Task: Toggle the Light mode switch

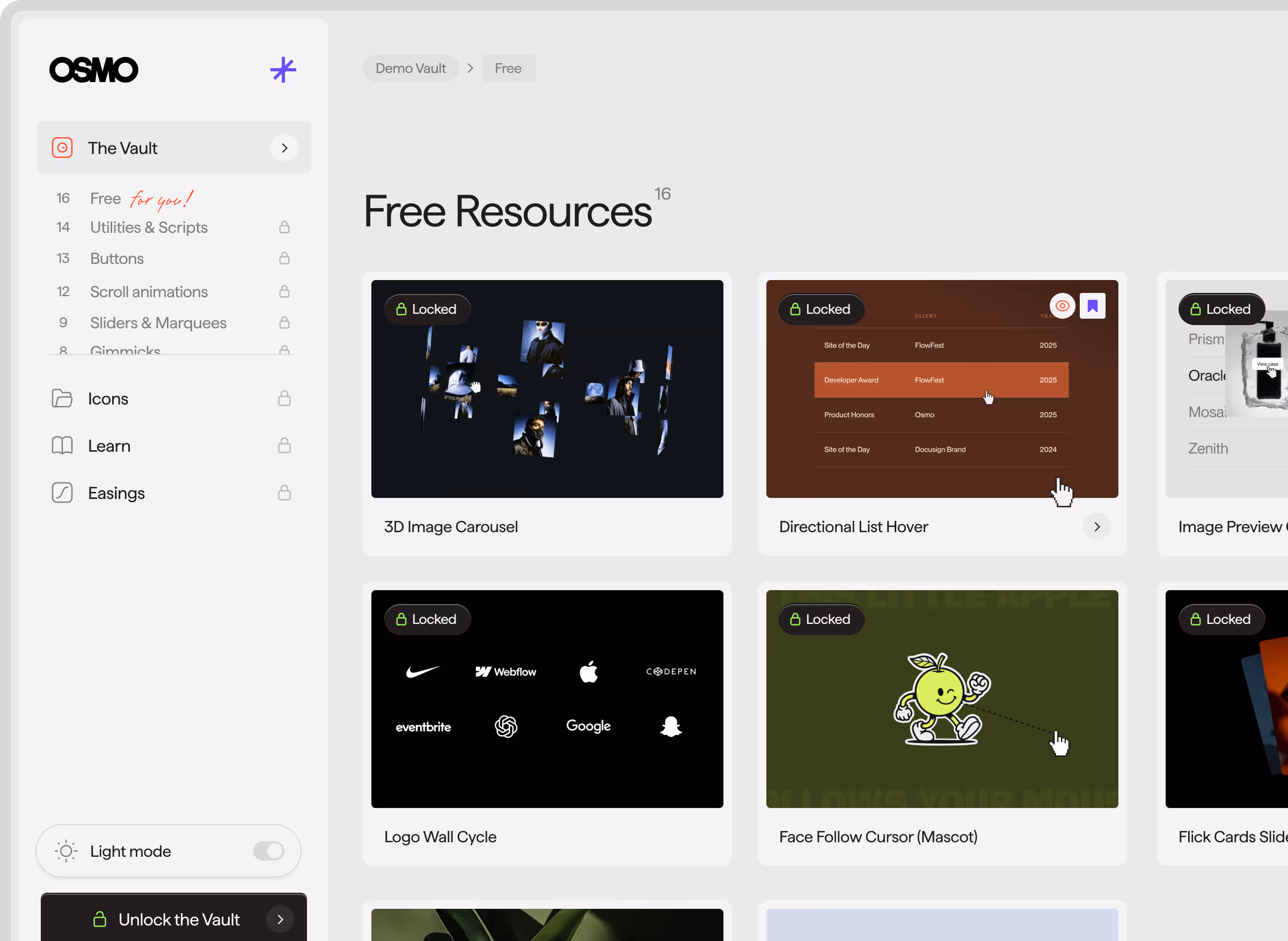Action: (x=268, y=851)
